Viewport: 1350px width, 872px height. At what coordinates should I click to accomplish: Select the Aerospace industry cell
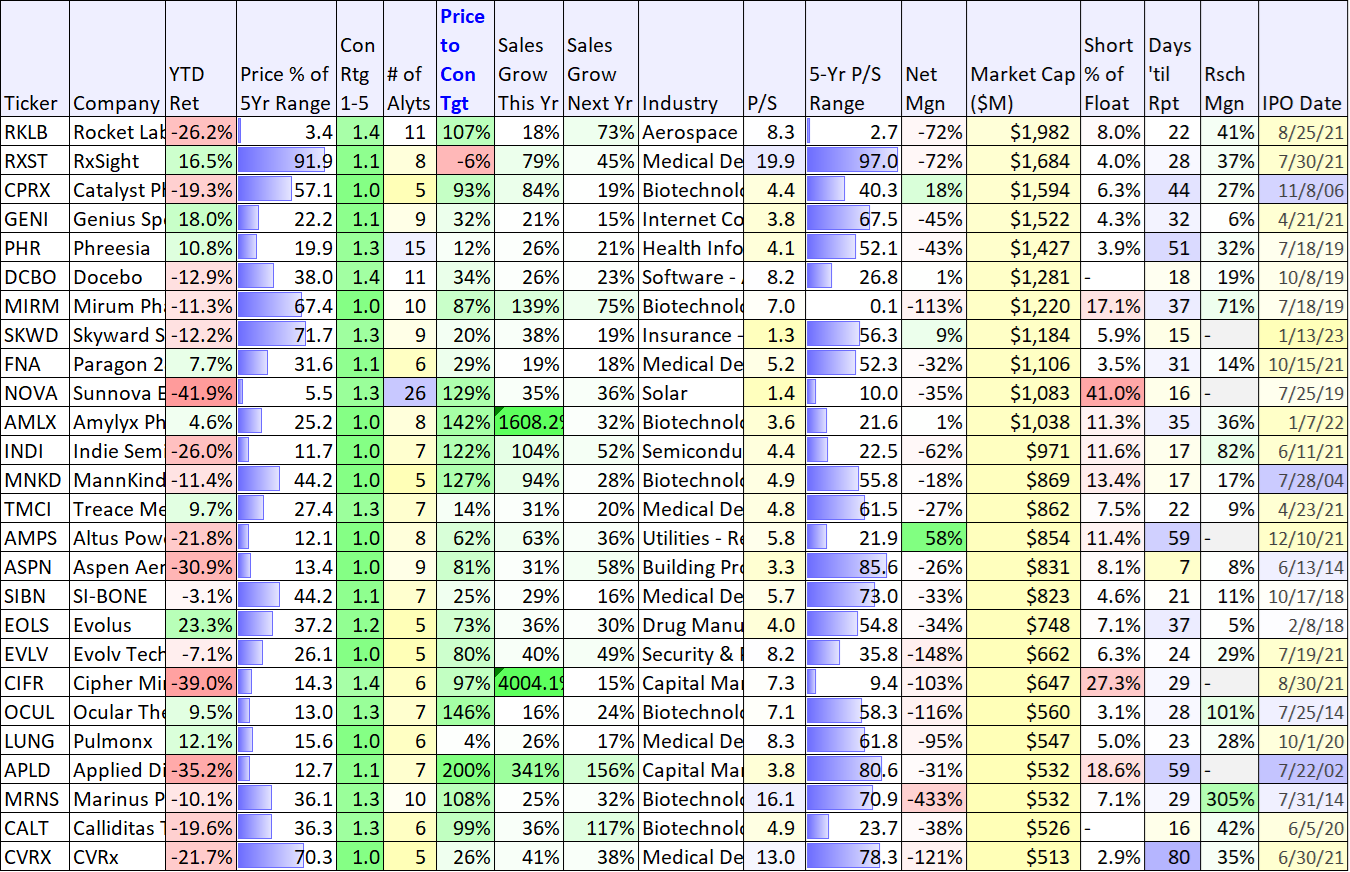click(x=692, y=132)
